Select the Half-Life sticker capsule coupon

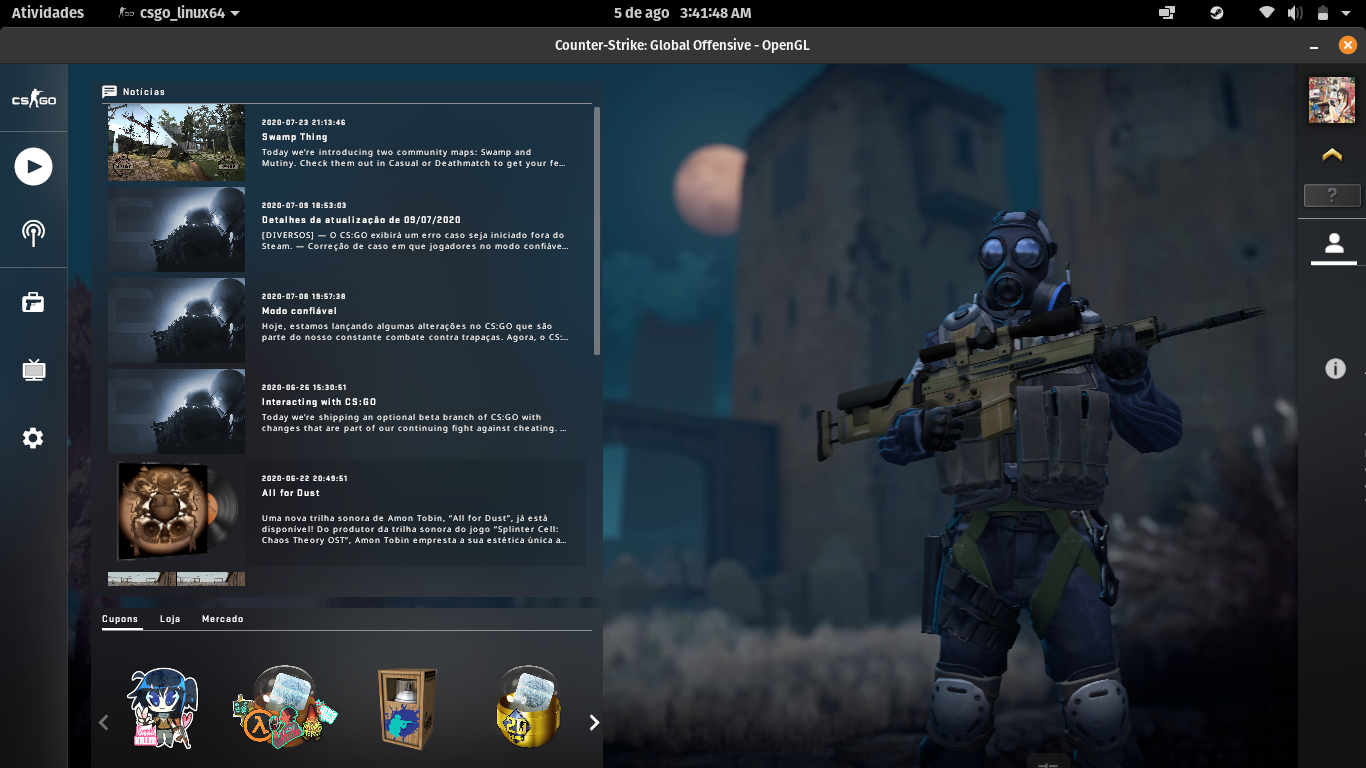click(x=286, y=706)
